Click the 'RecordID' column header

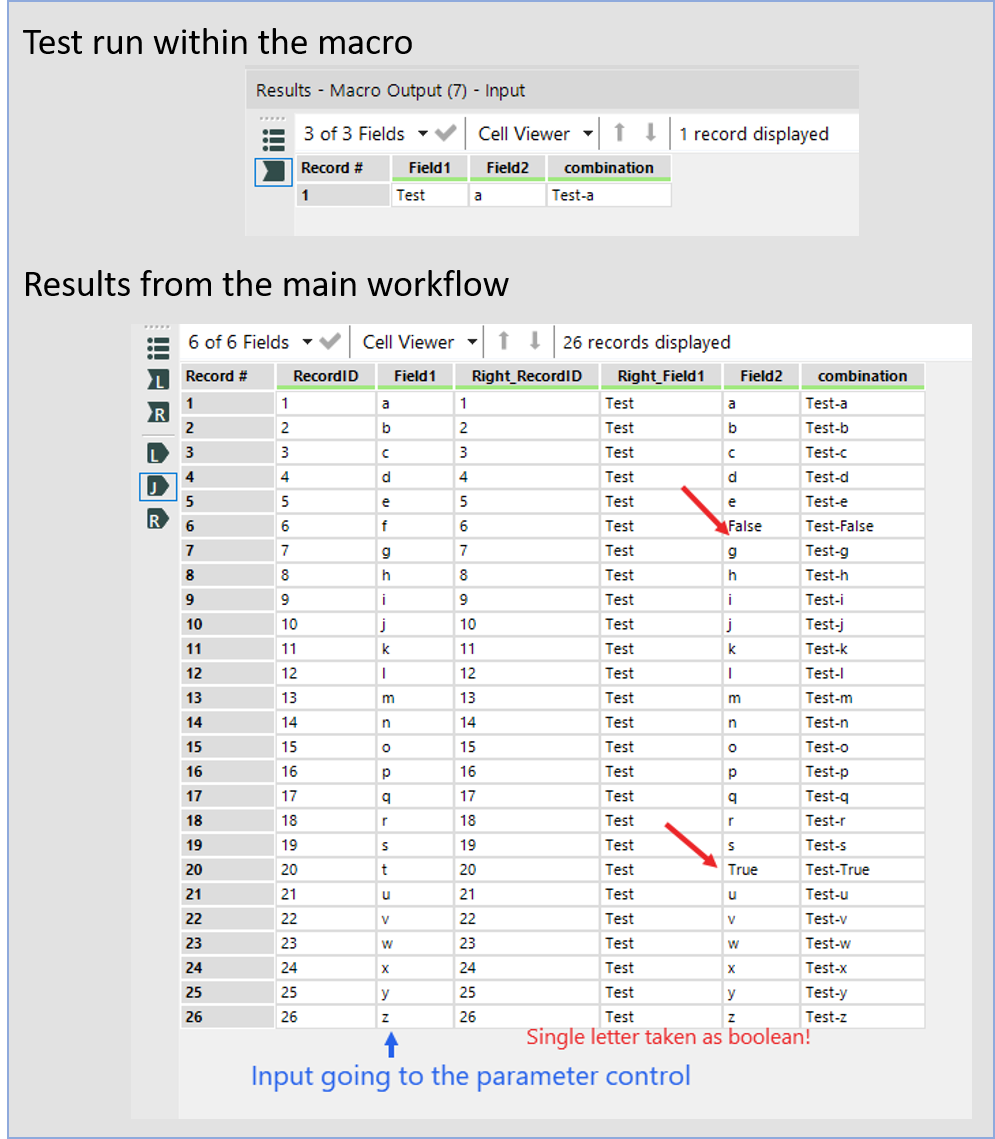[325, 376]
